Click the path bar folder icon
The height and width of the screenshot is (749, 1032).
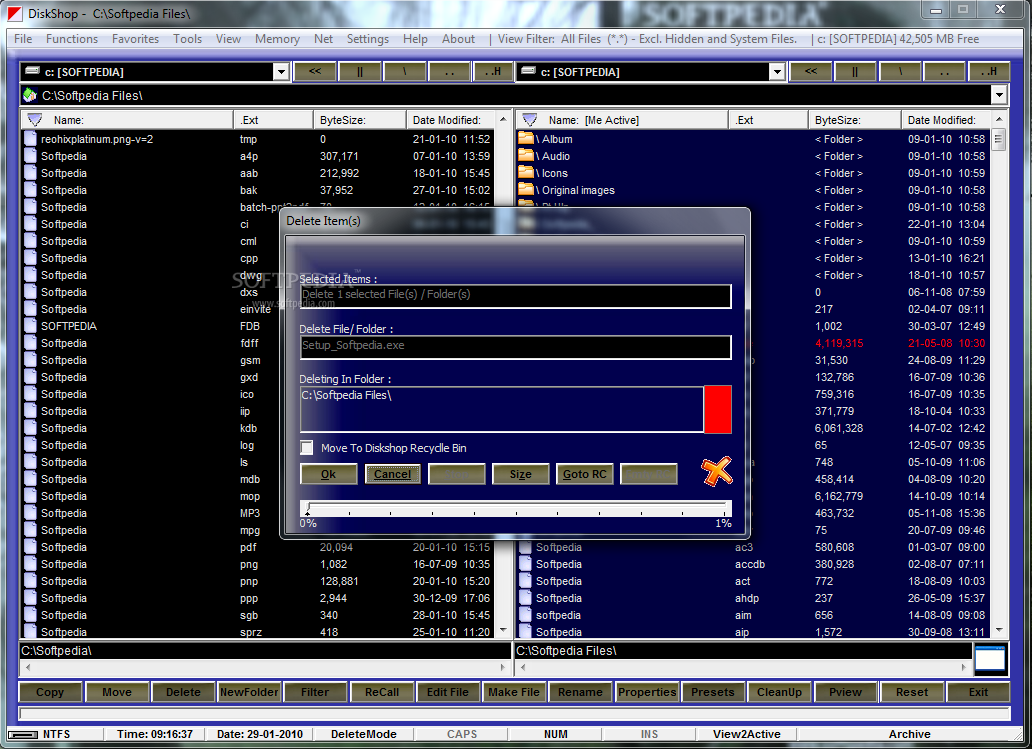[30, 95]
